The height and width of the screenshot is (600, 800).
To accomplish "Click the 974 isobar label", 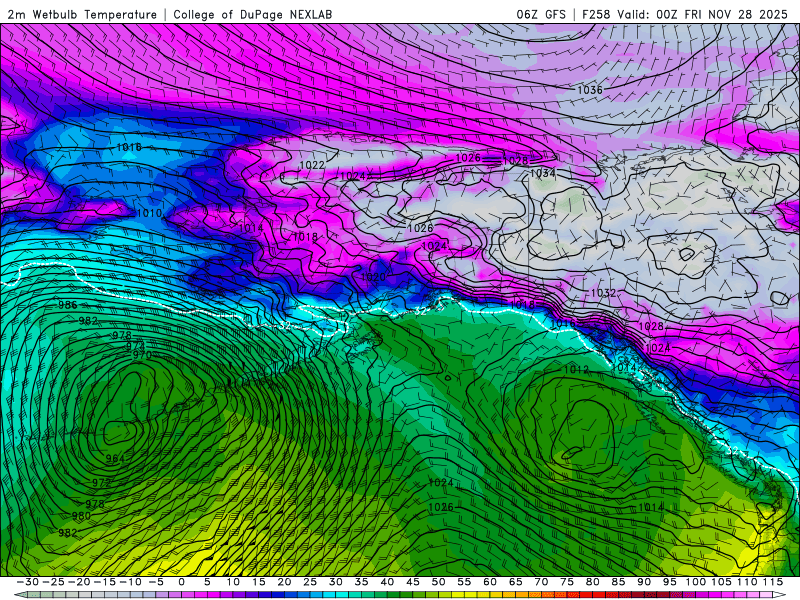I will click(x=135, y=346).
